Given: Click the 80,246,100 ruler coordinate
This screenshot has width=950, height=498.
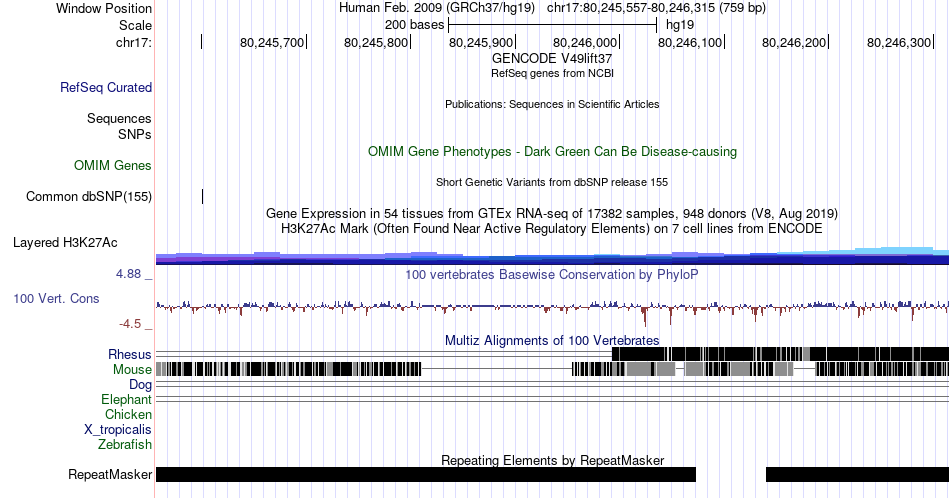Looking at the screenshot, I should [690, 42].
